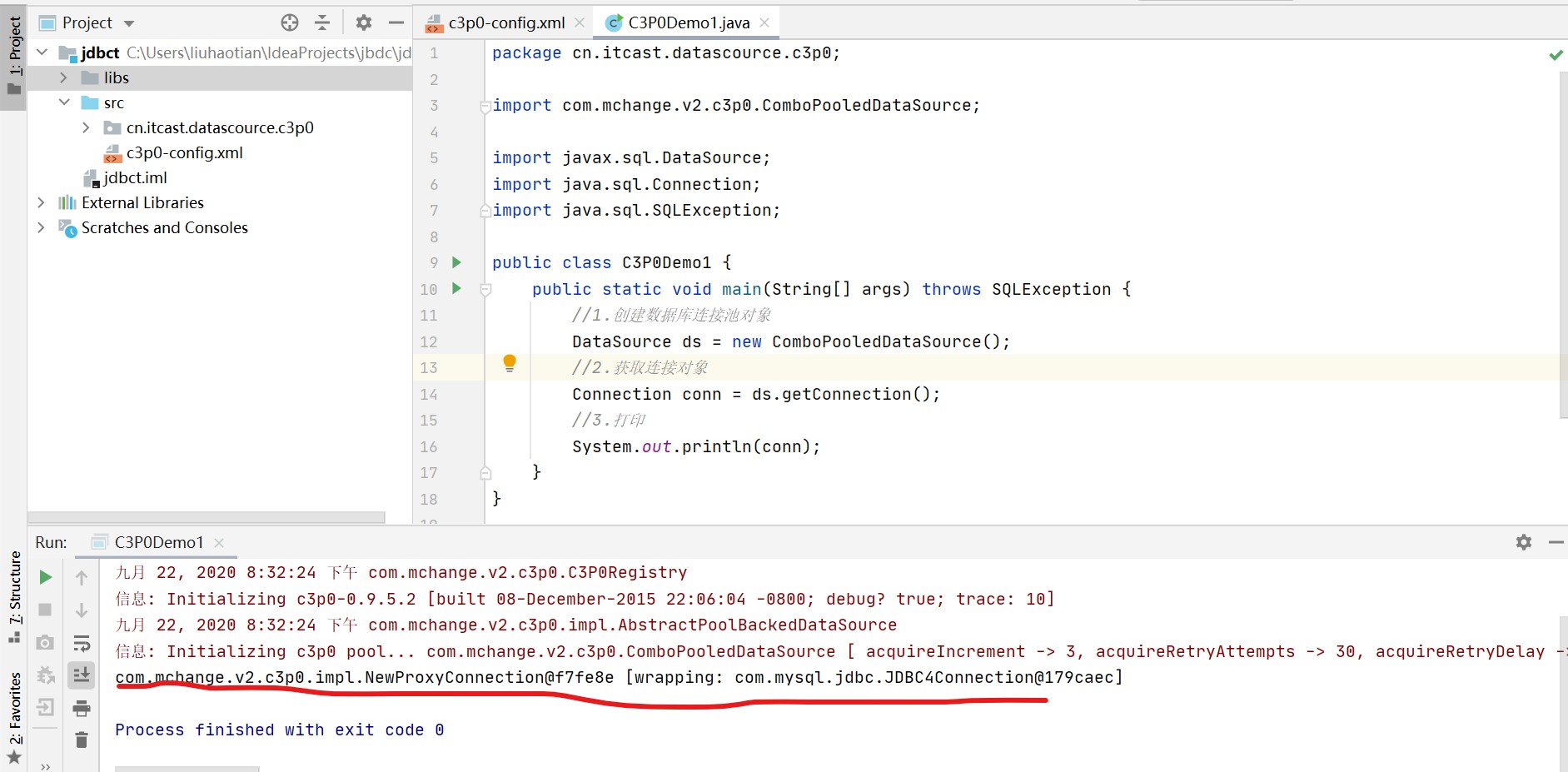
Task: Select External Libraries in project tree
Action: click(x=142, y=202)
